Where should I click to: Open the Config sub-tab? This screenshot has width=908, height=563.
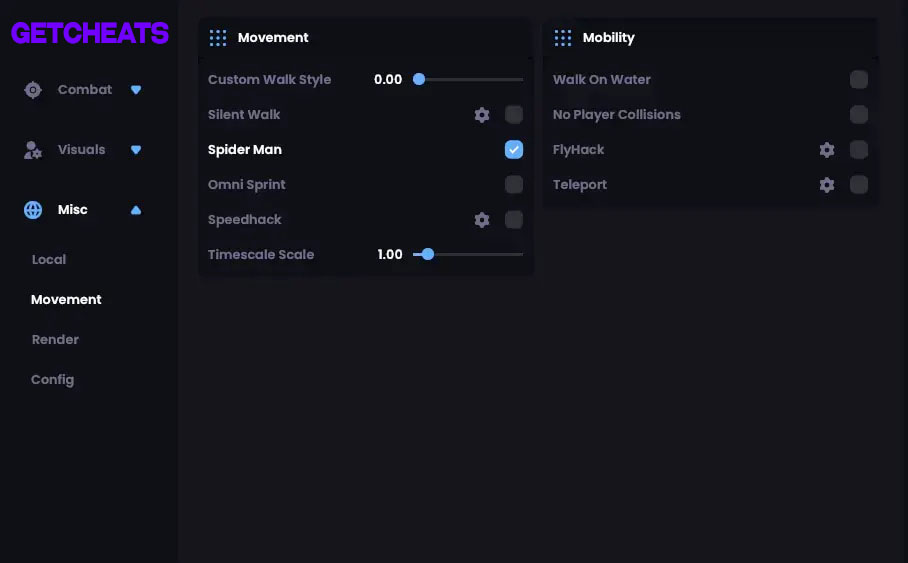[x=53, y=380]
